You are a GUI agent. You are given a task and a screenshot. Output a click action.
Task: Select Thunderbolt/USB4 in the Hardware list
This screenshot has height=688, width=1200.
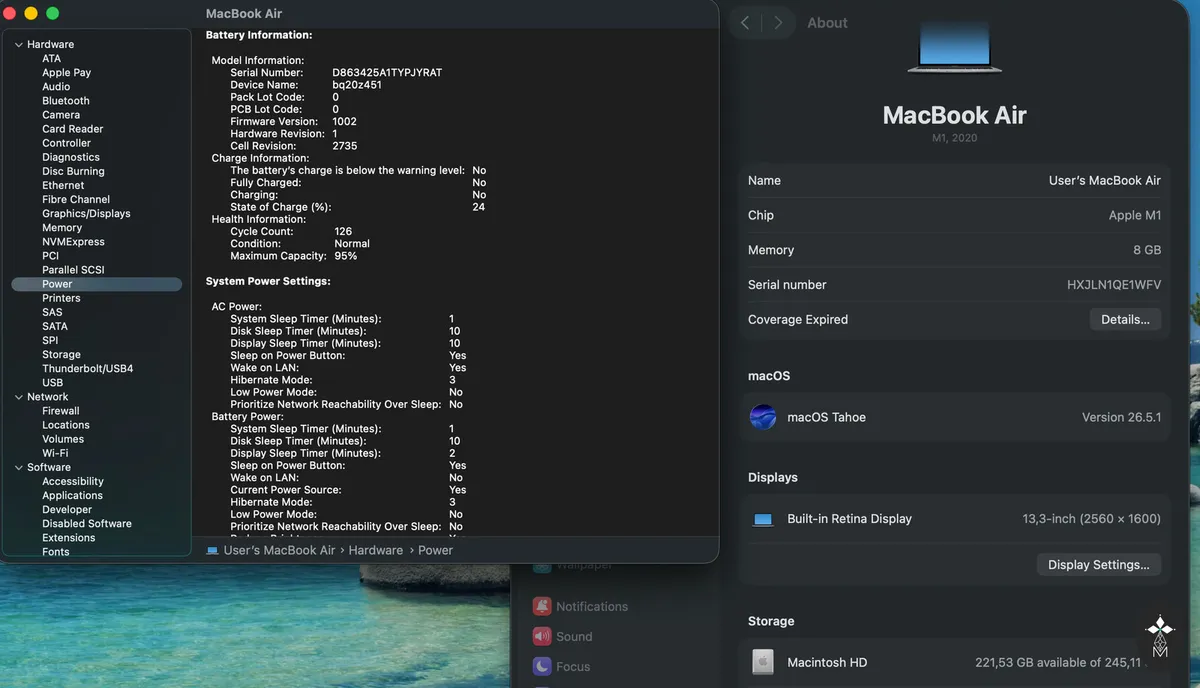point(87,368)
